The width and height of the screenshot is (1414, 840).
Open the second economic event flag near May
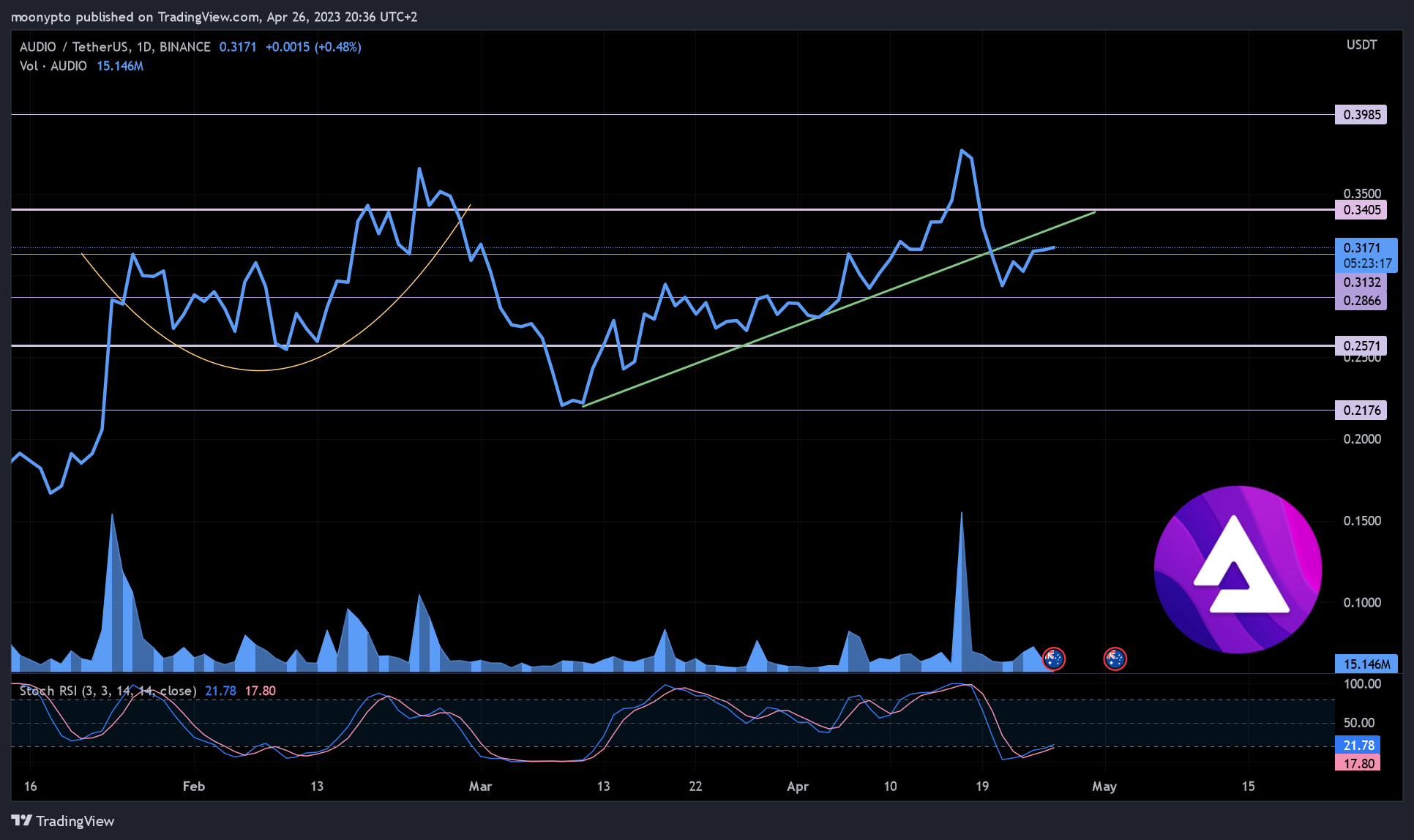pyautogui.click(x=1115, y=659)
